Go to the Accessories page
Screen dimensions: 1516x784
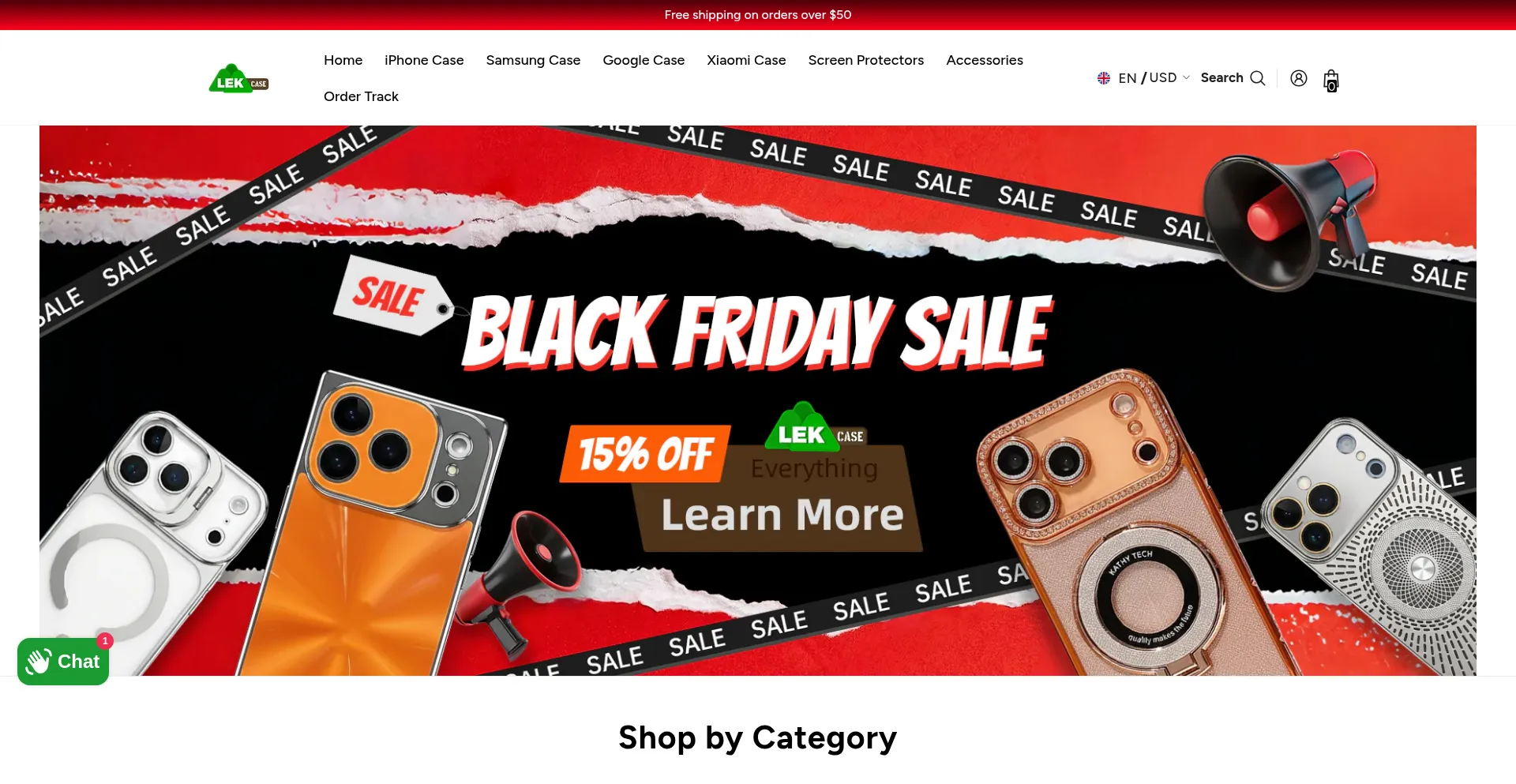[985, 60]
